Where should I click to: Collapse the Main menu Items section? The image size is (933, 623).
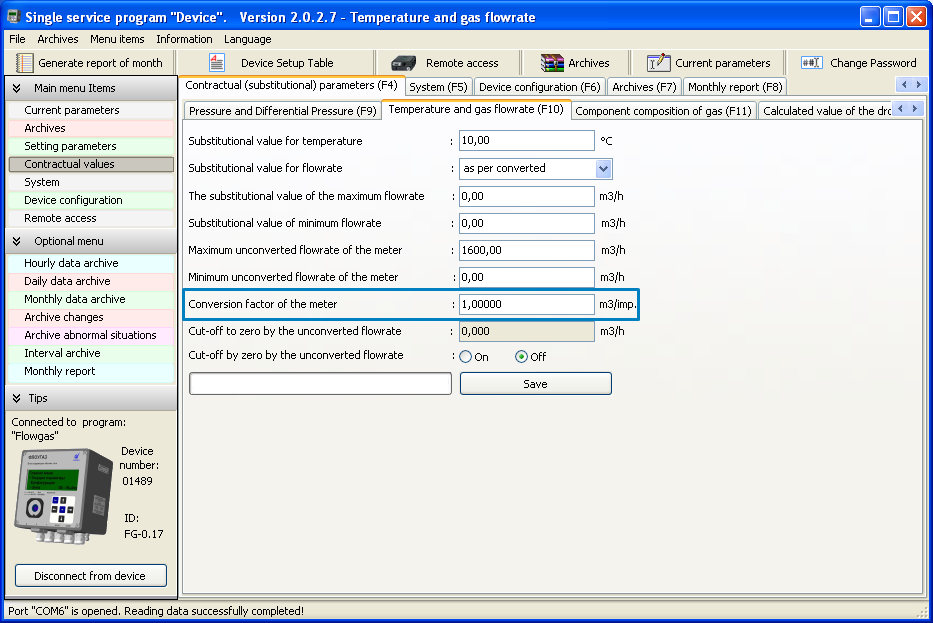[17, 88]
